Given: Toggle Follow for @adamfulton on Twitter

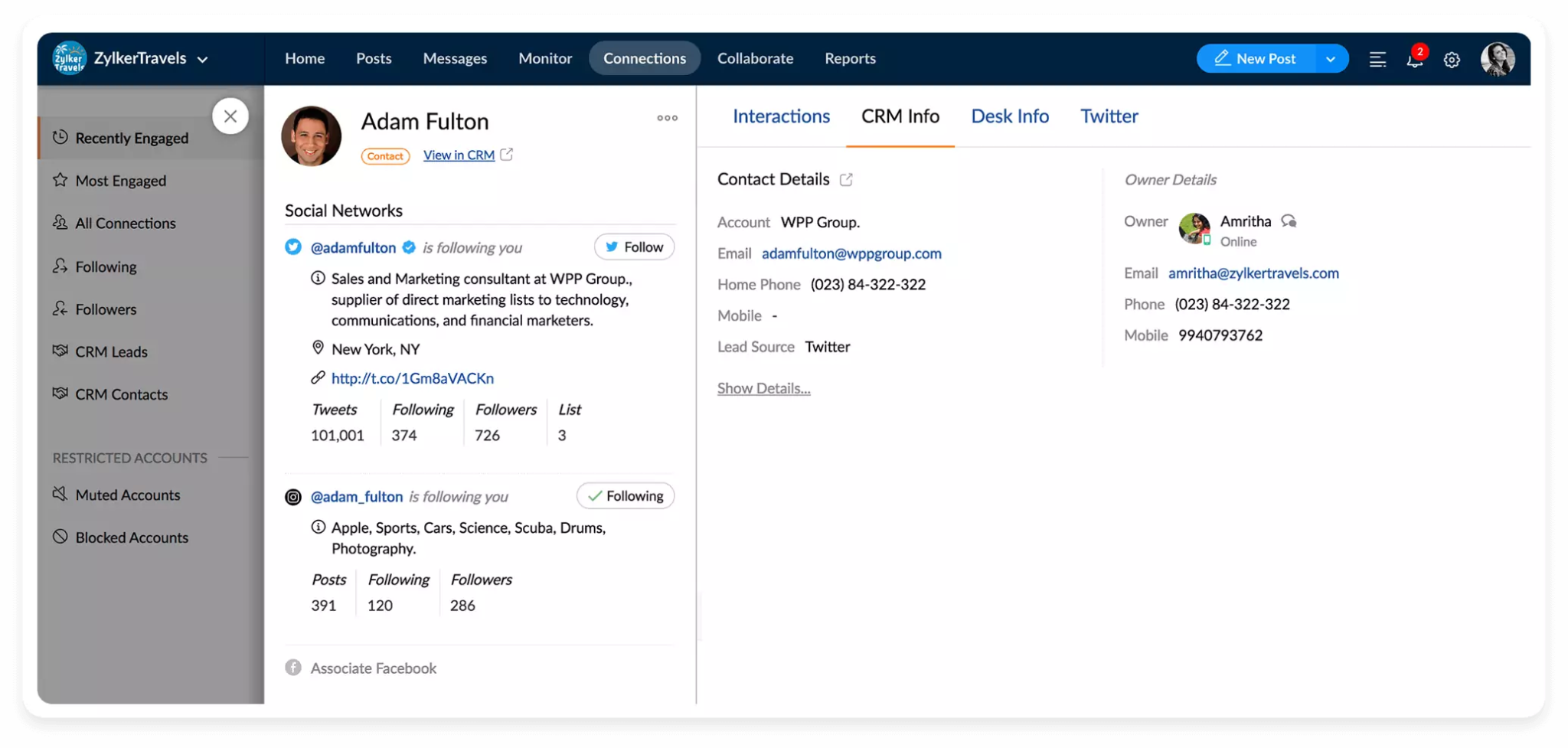Looking at the screenshot, I should 634,247.
